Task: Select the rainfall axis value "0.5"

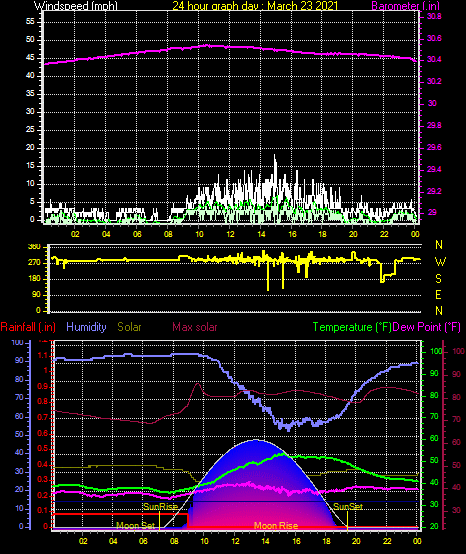Action: (x=43, y=449)
